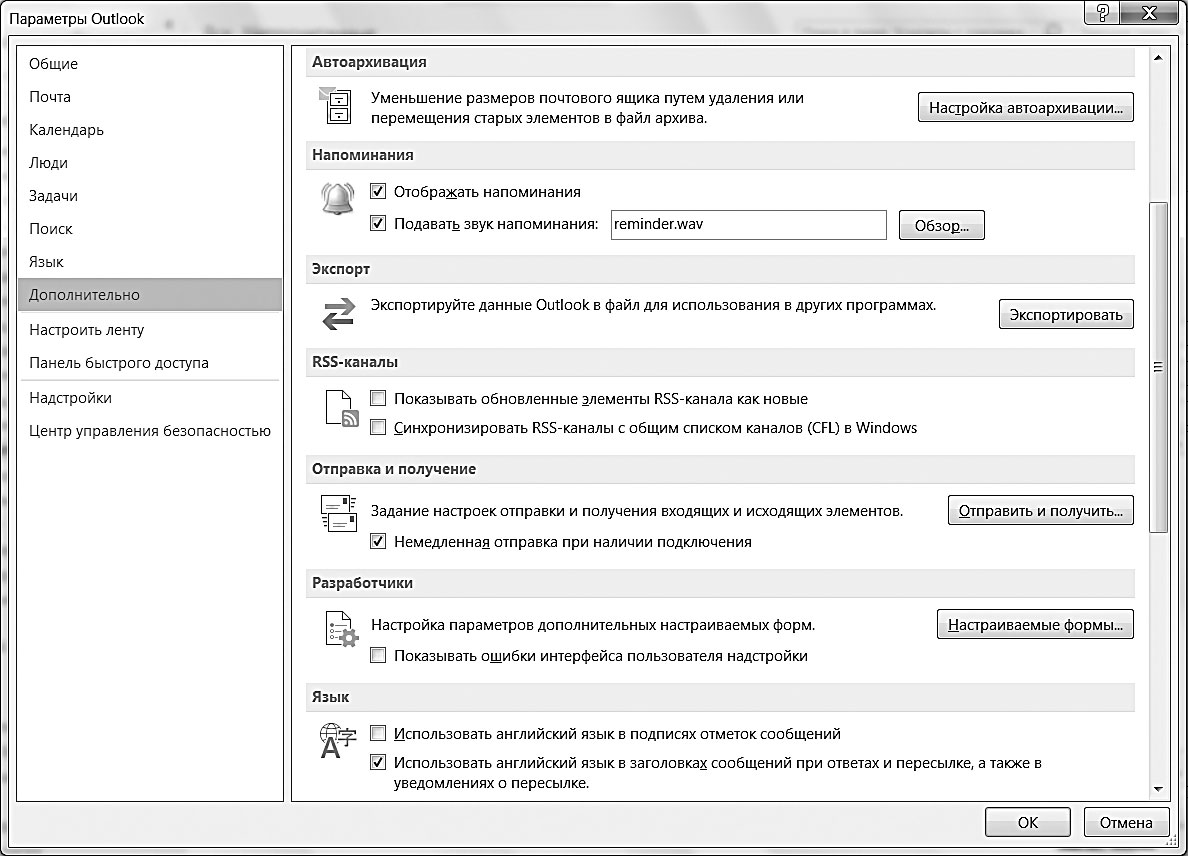Enable Показывать обновленные элементы RSS-канала checkbox
The image size is (1188, 856).
pyautogui.click(x=378, y=398)
